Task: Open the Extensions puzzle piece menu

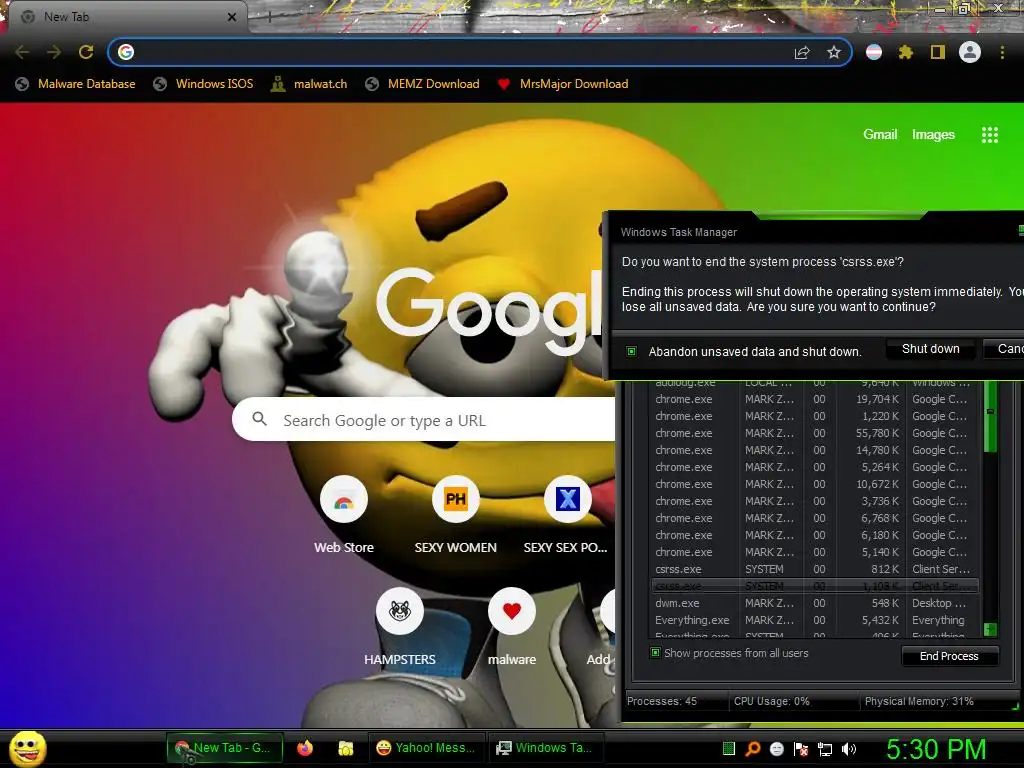Action: pyautogui.click(x=905, y=52)
